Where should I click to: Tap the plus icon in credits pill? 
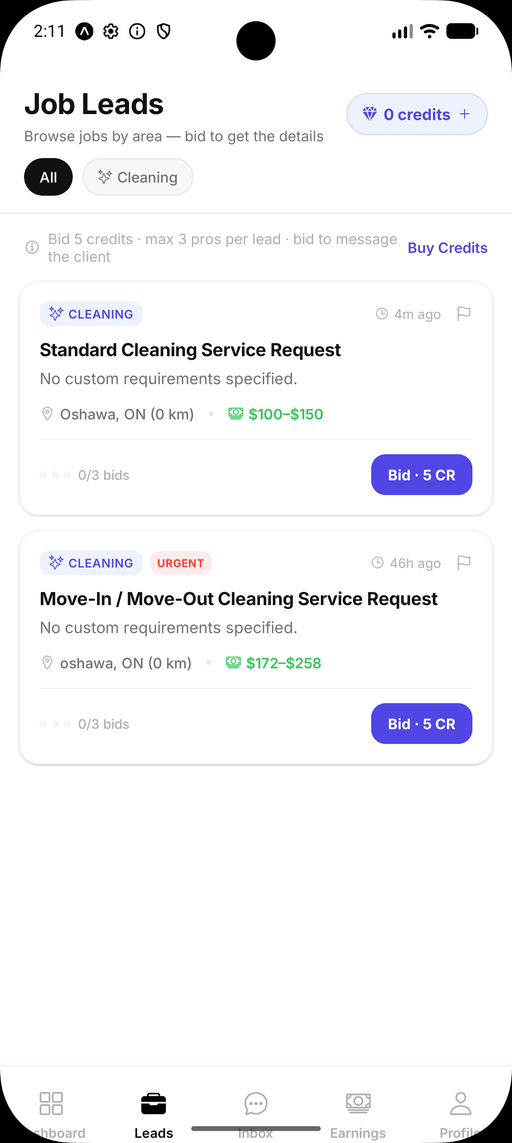coord(465,114)
